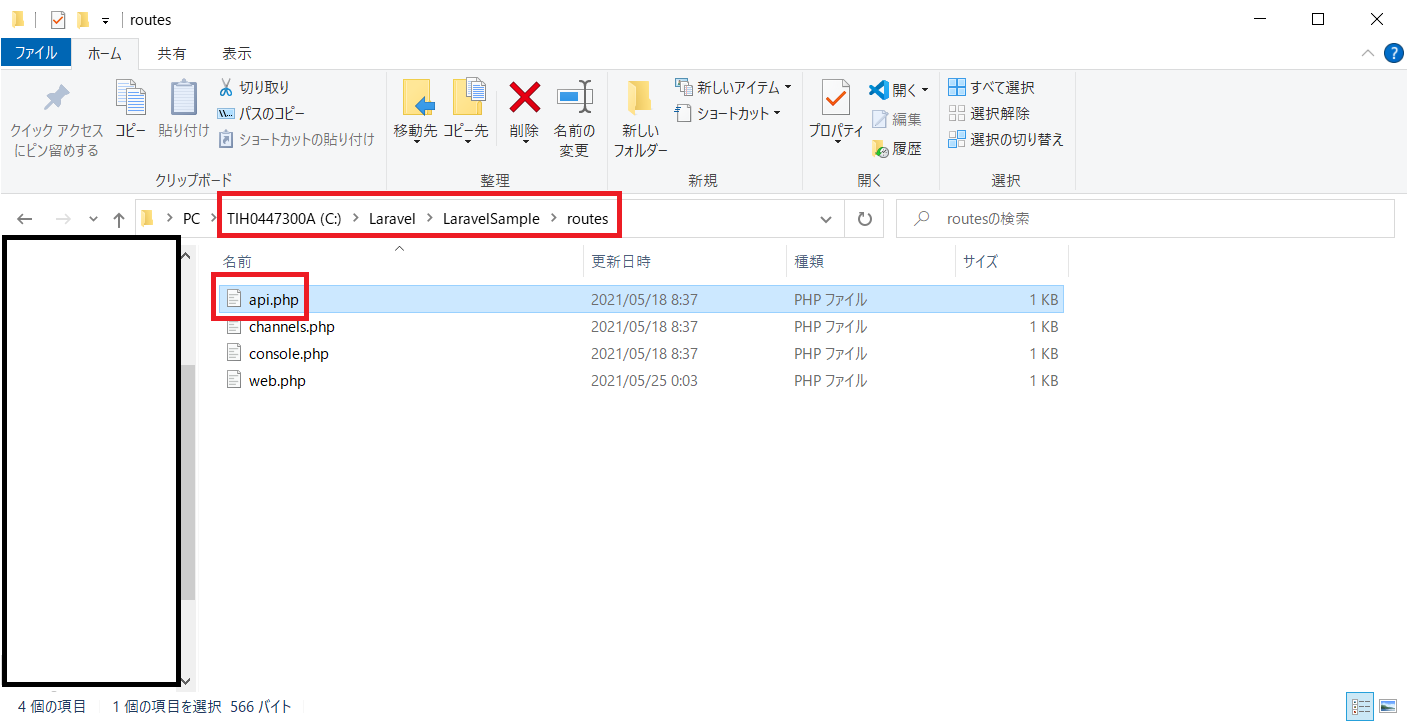This screenshot has height=721, width=1407.
Task: Open Properties (プロパティ) icon
Action: [x=835, y=98]
